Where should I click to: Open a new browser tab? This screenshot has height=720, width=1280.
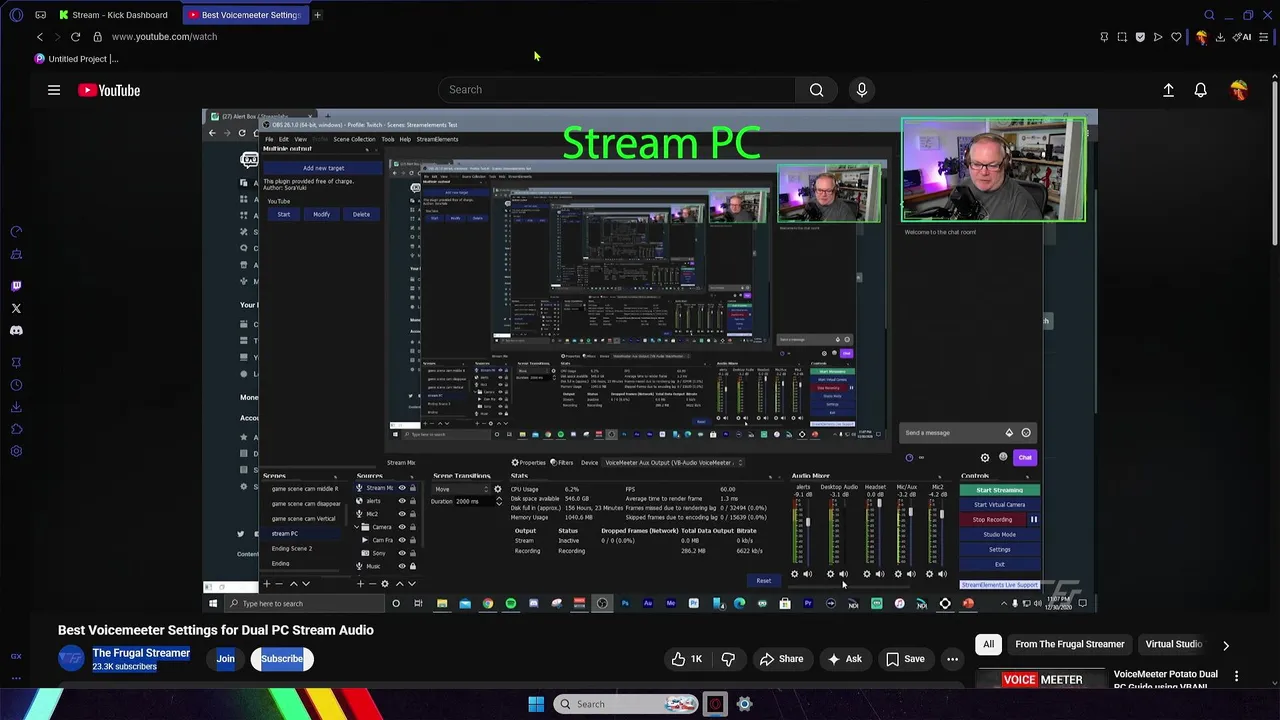pos(317,15)
